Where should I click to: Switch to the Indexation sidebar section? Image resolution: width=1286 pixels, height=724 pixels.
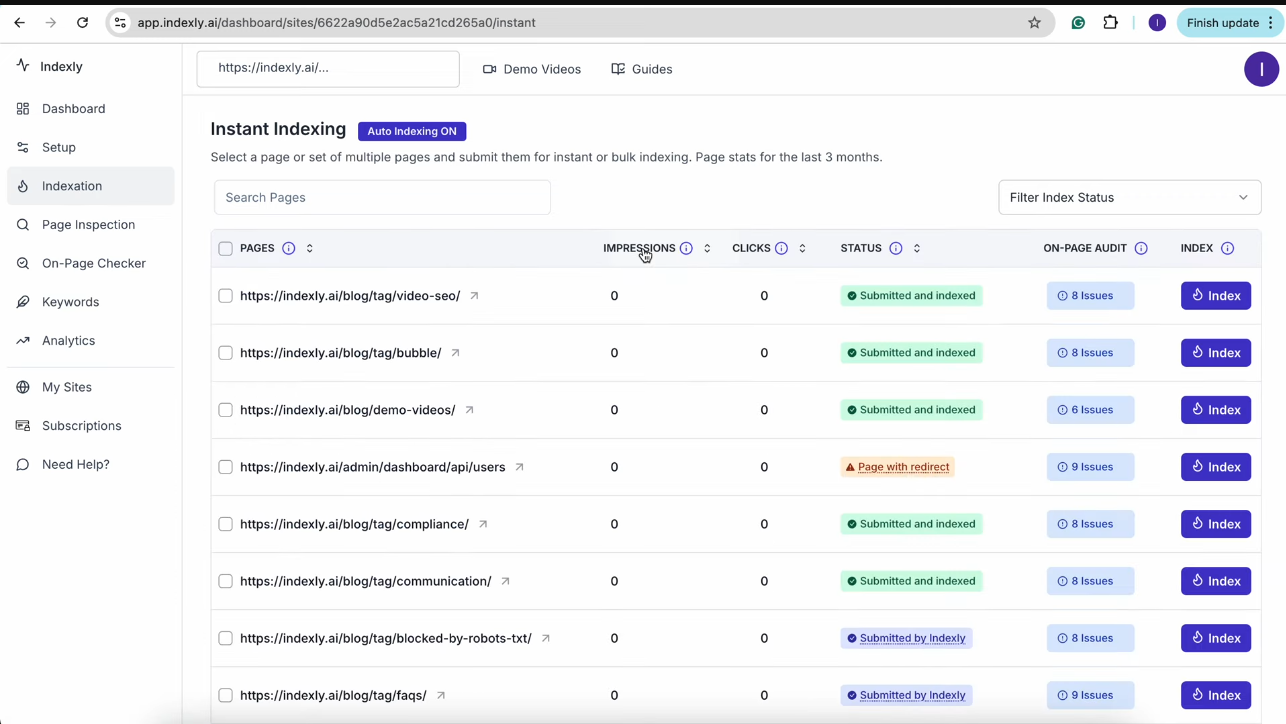[x=71, y=185]
